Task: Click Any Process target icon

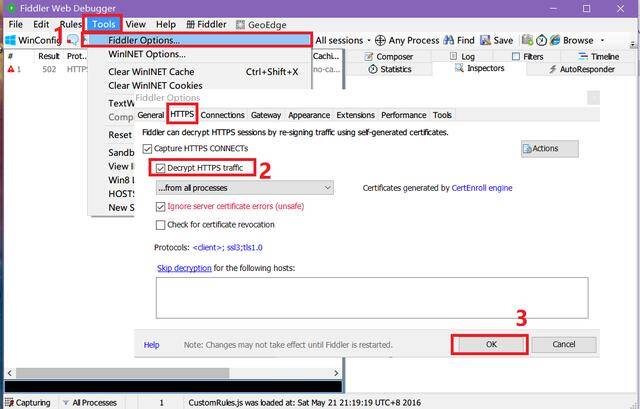Action: click(380, 40)
